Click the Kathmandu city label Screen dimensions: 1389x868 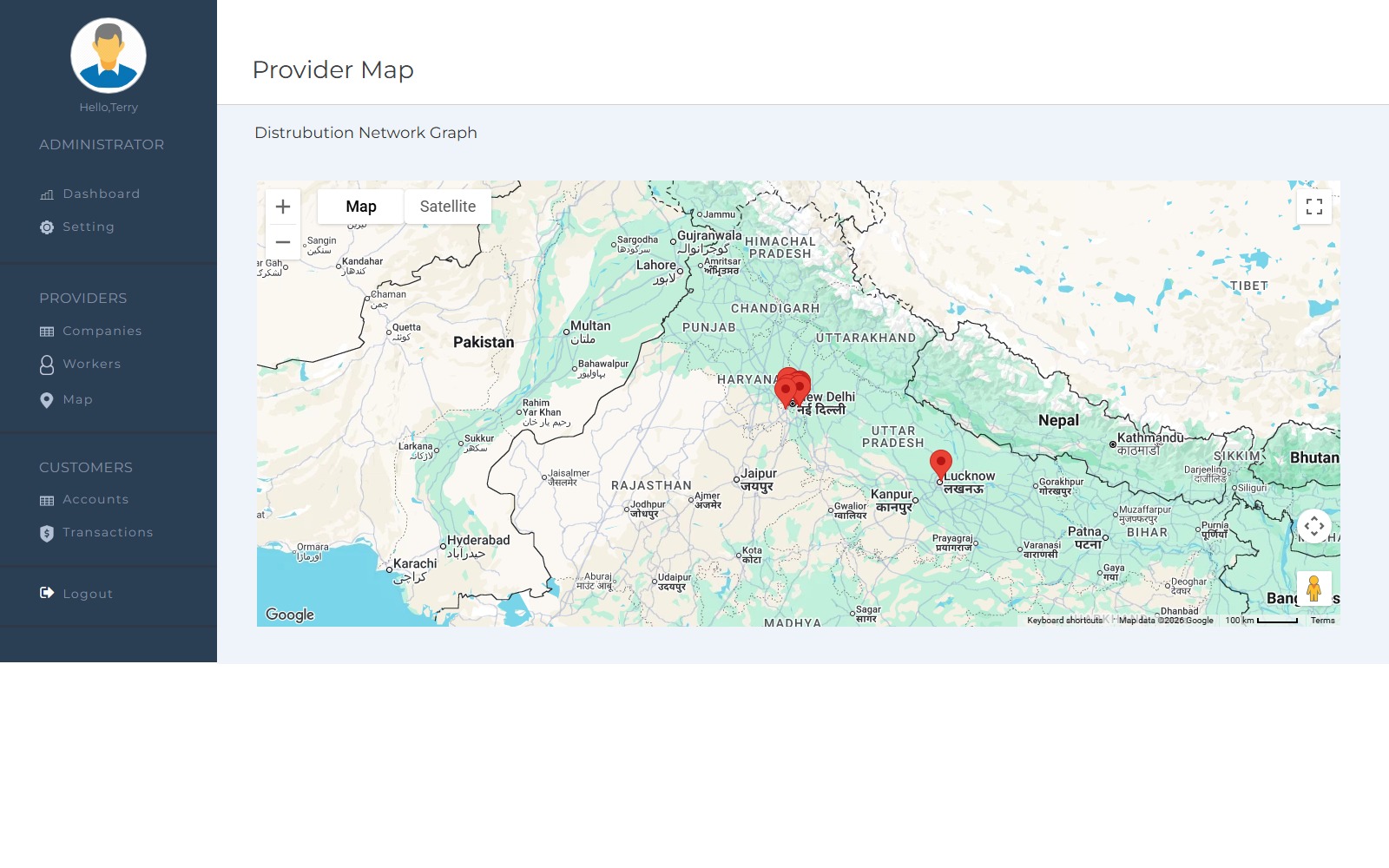(x=1150, y=444)
